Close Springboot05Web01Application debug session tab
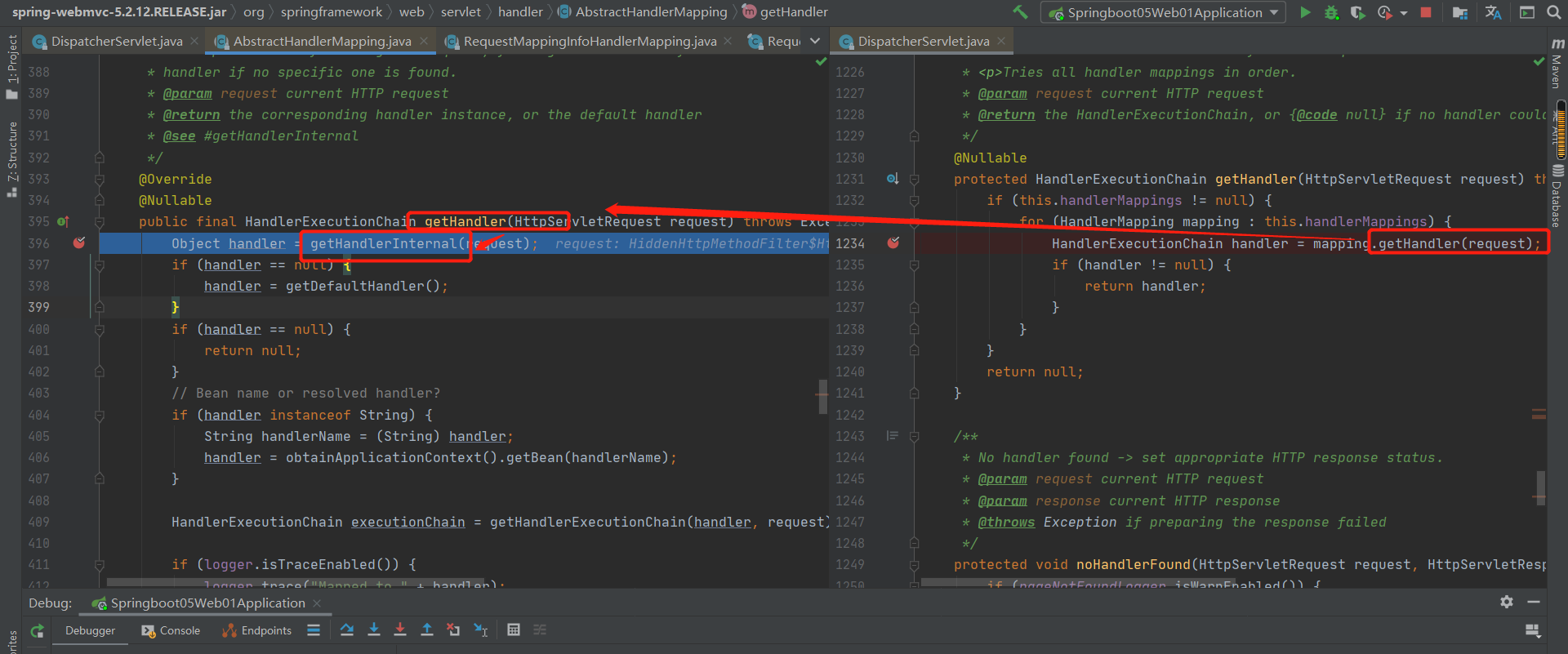Image resolution: width=1568 pixels, height=654 pixels. (317, 603)
